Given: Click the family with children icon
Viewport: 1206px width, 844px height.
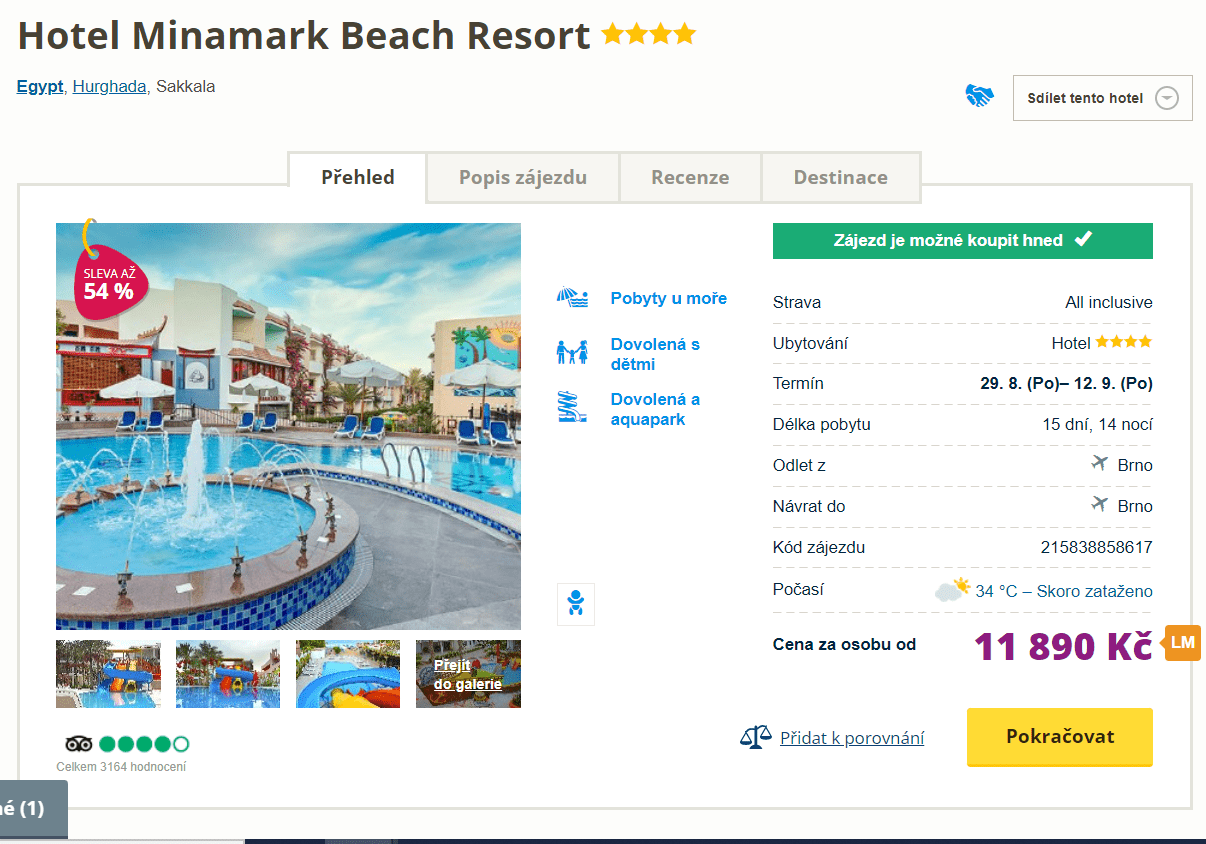Looking at the screenshot, I should click(572, 353).
